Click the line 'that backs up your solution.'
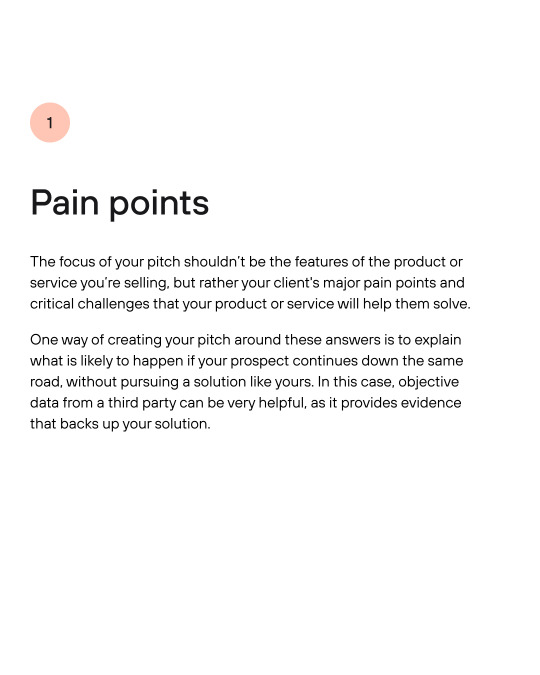Viewport: 540px width, 675px height. [x=120, y=424]
